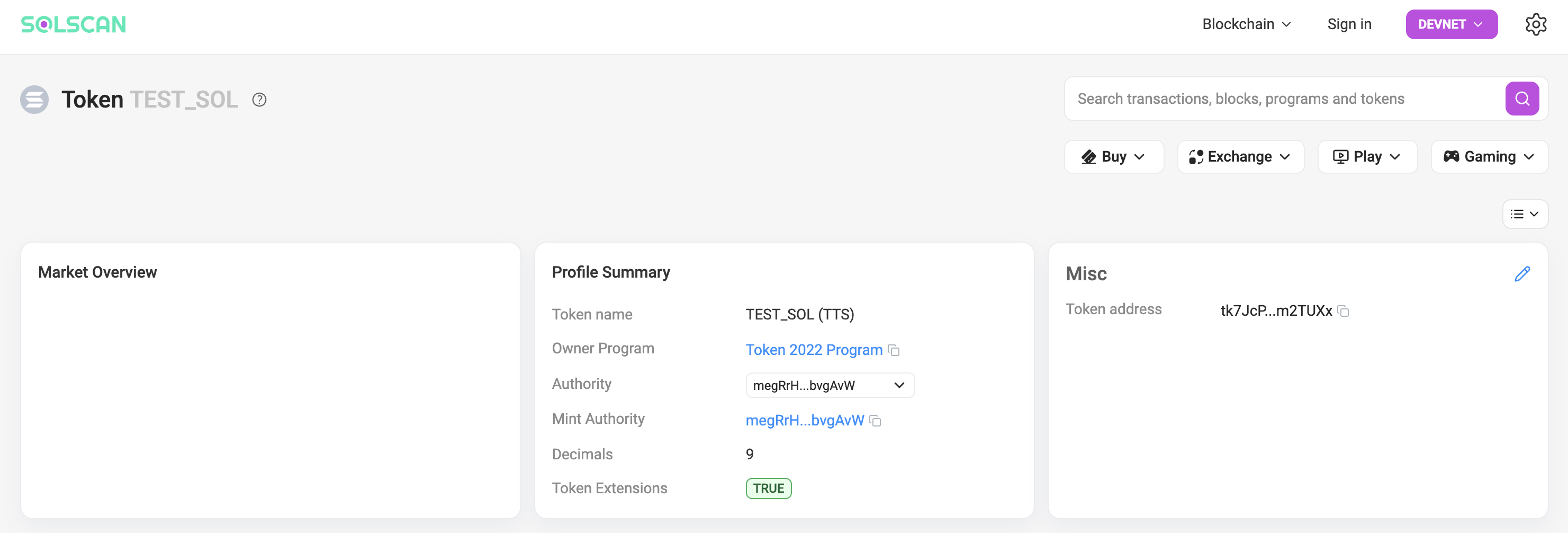
Task: Click the Misc edit pencil icon
Action: tap(1522, 274)
